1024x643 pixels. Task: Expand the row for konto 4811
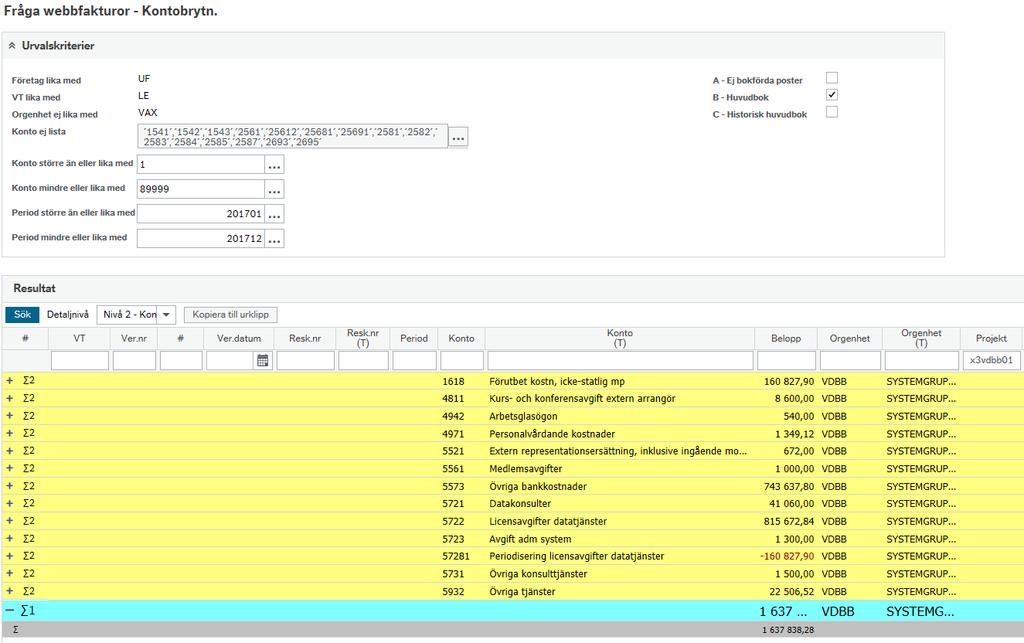pos(10,398)
